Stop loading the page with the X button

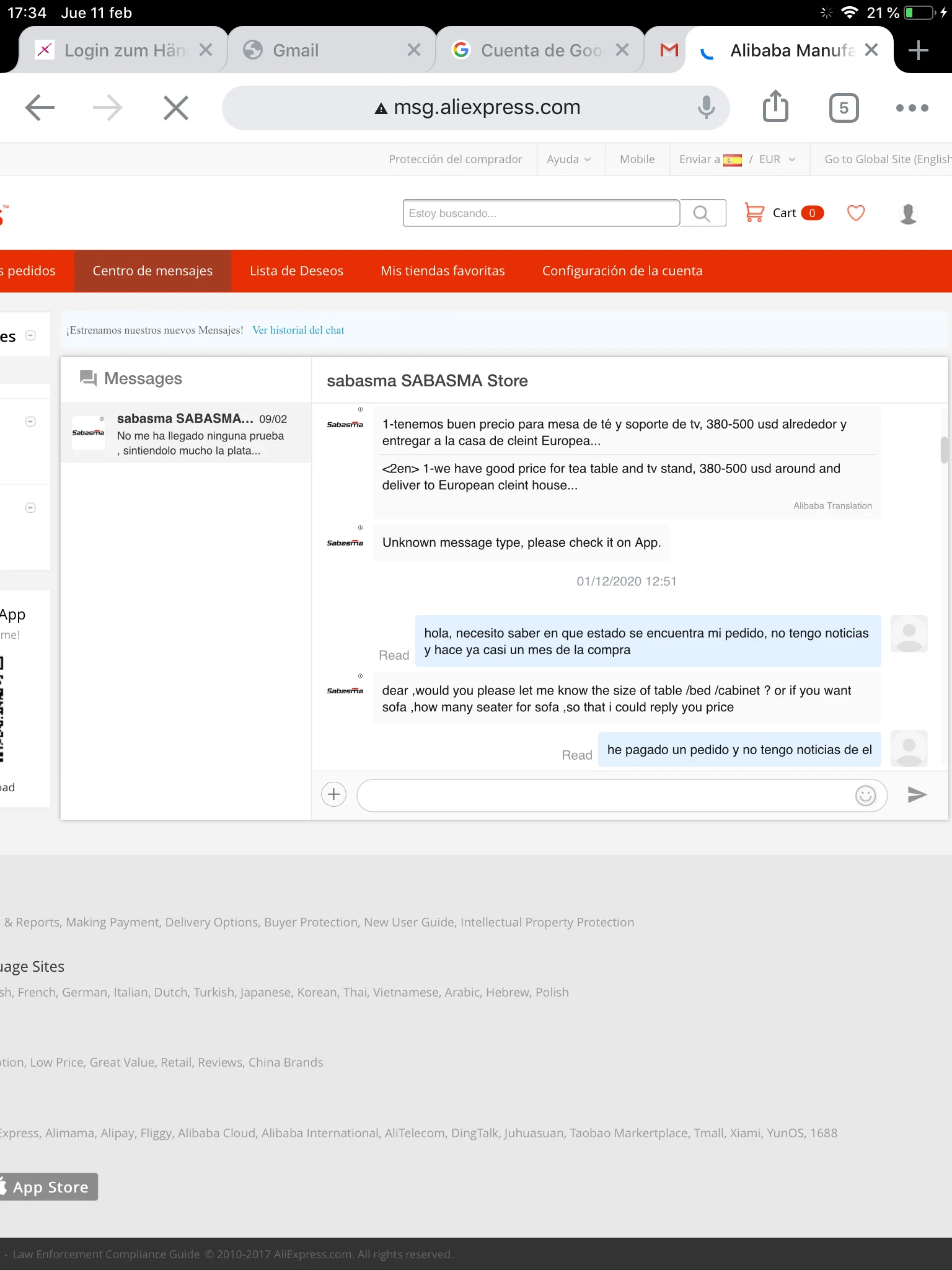coord(176,108)
